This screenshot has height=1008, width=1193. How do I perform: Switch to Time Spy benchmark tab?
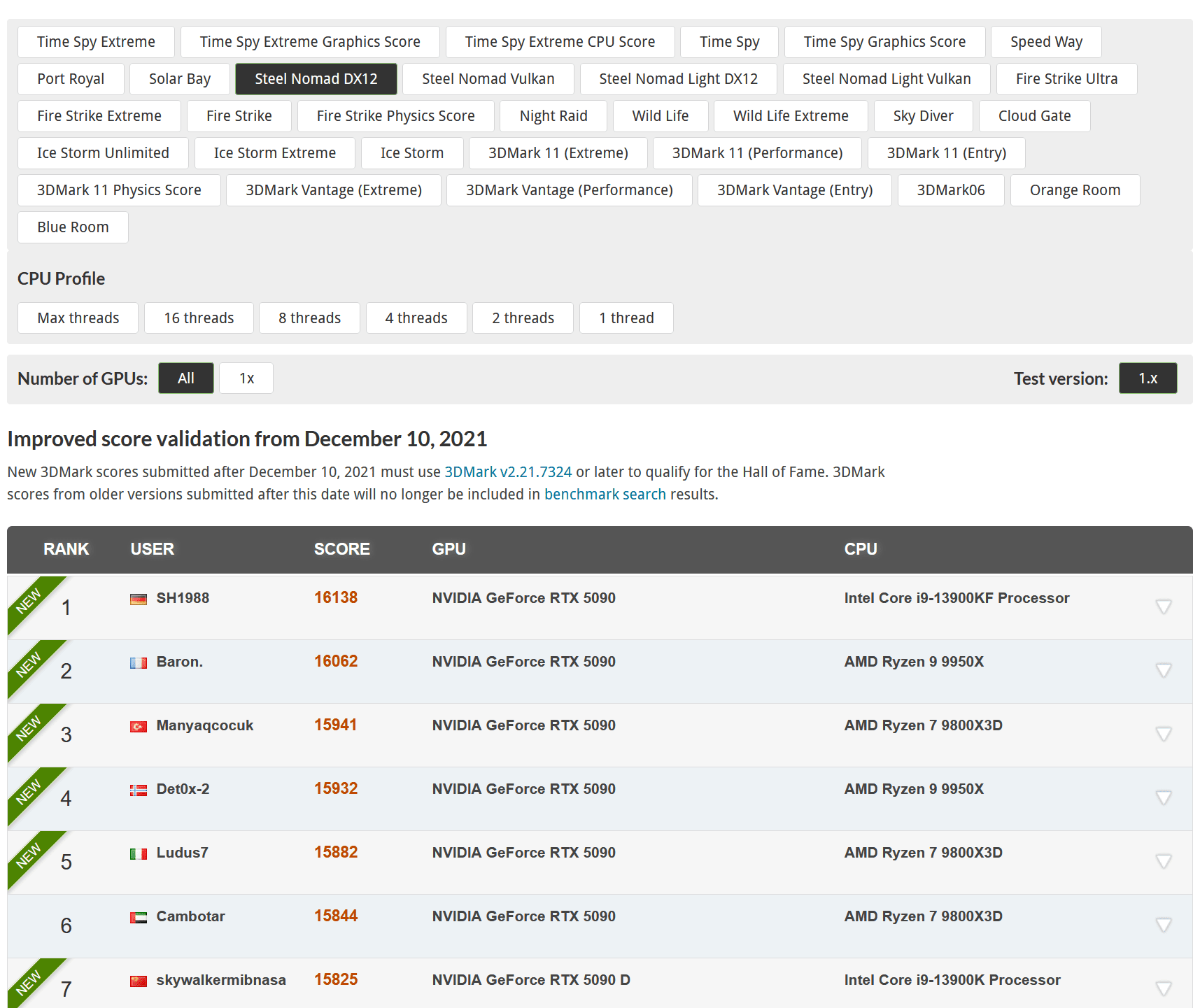click(730, 42)
